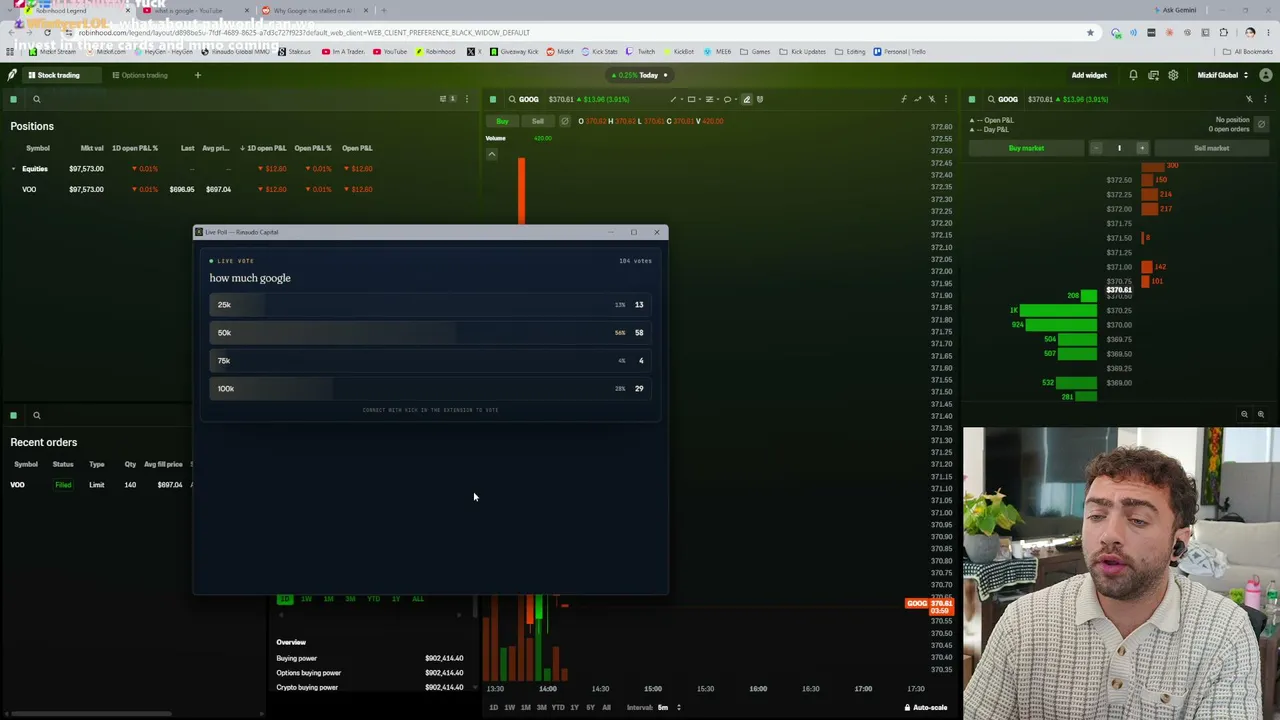Zoom in on the order ladder
Screen dimensions: 1280x720
(x=1260, y=414)
